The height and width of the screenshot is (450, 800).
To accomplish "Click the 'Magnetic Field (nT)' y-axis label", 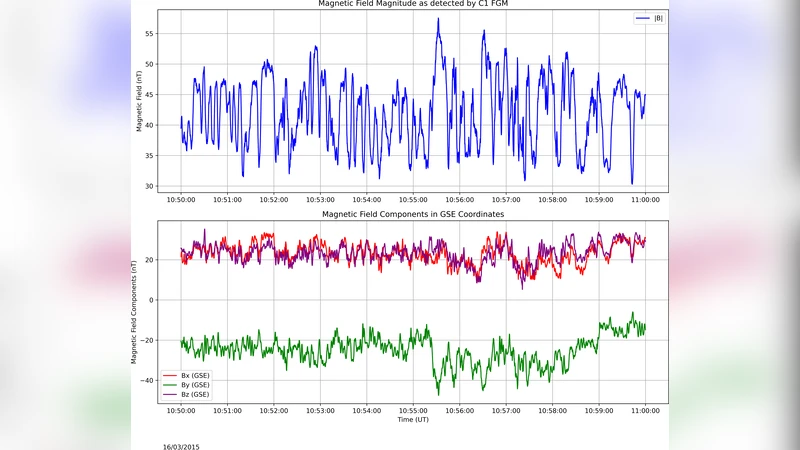I will [x=140, y=100].
